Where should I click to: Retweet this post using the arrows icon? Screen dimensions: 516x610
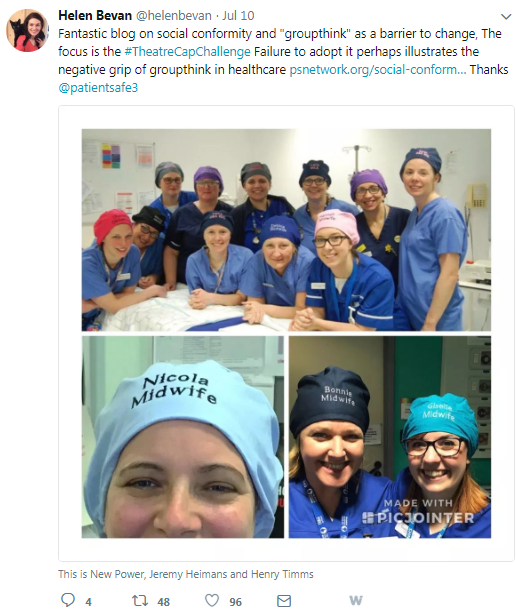[x=140, y=600]
